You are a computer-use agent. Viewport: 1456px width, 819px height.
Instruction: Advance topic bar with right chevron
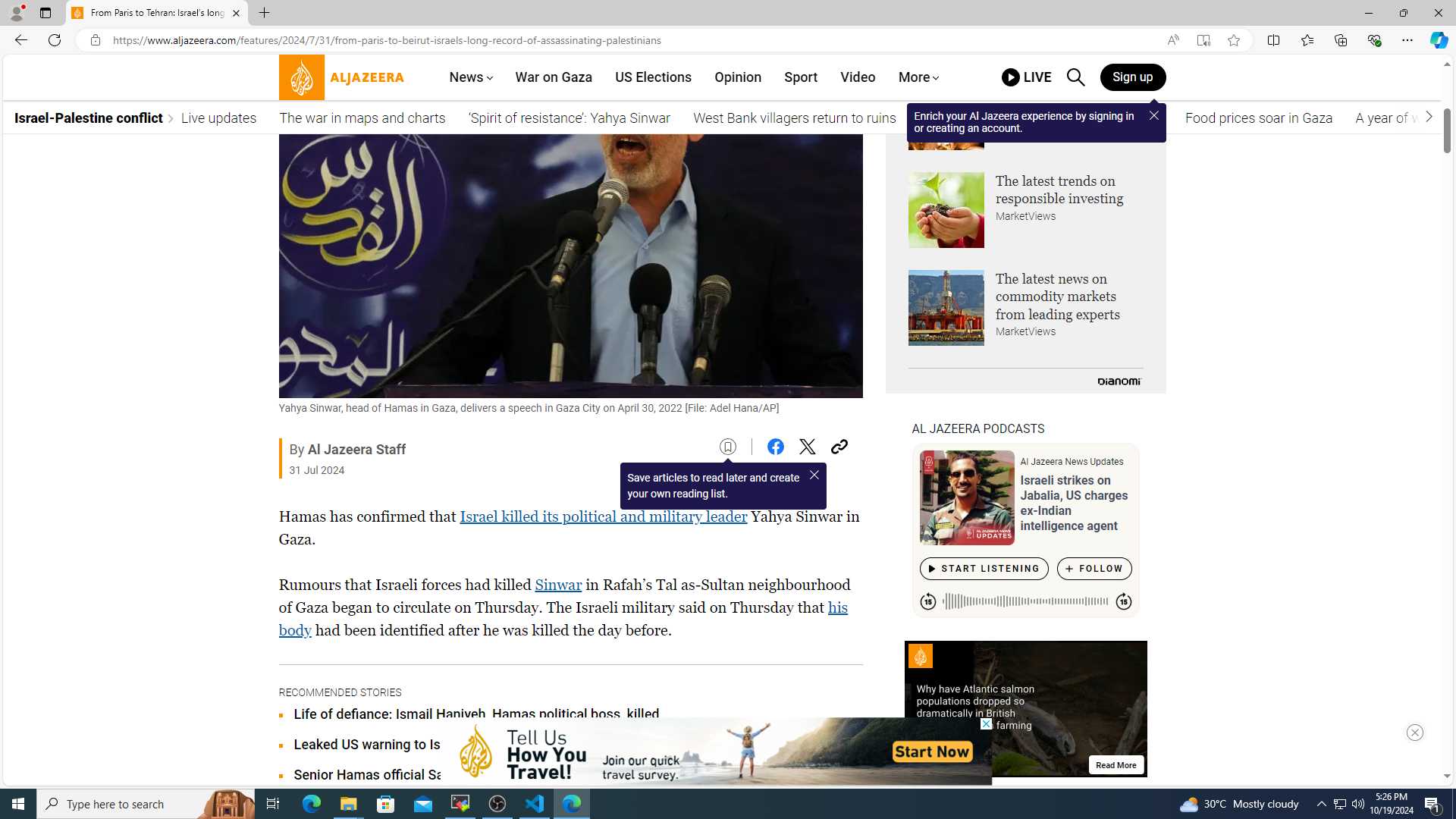pyautogui.click(x=1429, y=117)
